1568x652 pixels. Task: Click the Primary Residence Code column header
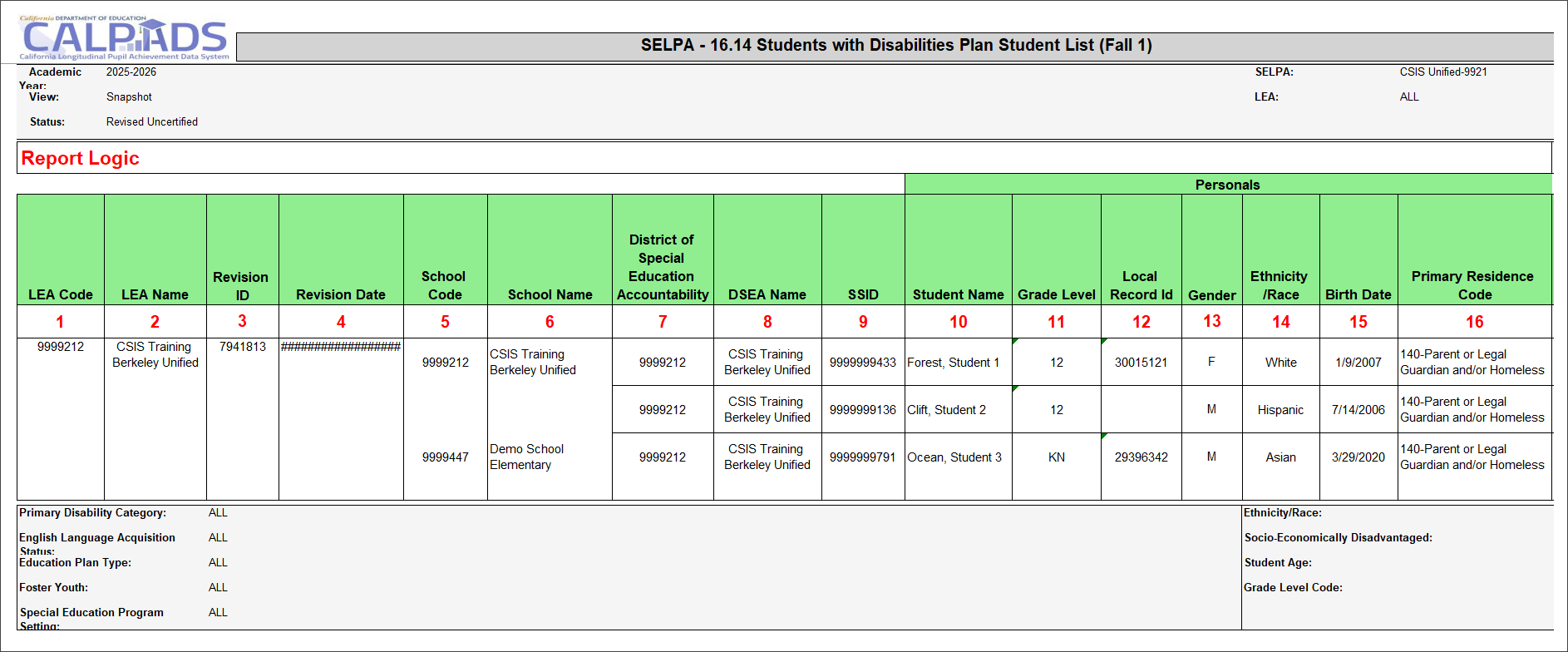pos(1473,285)
